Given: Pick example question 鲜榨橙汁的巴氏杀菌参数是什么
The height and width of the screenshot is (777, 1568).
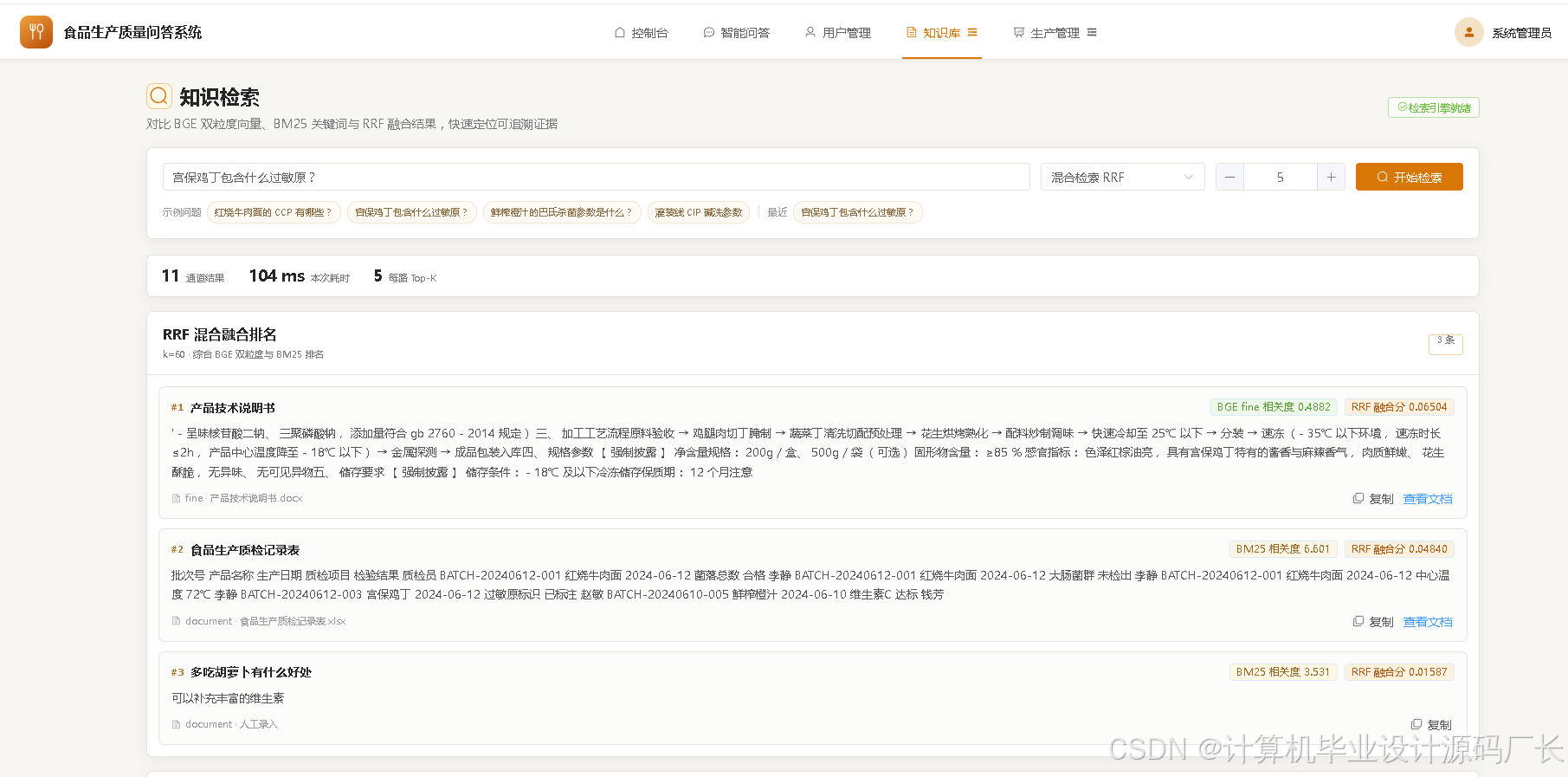Looking at the screenshot, I should (562, 212).
